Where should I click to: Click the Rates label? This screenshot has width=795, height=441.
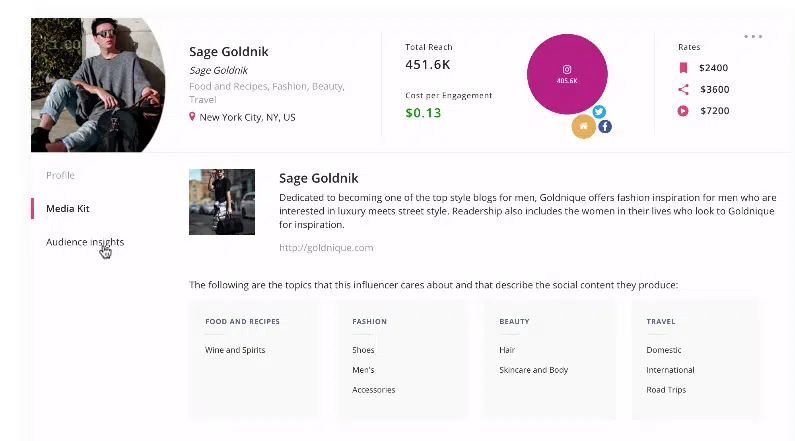pyautogui.click(x=689, y=47)
